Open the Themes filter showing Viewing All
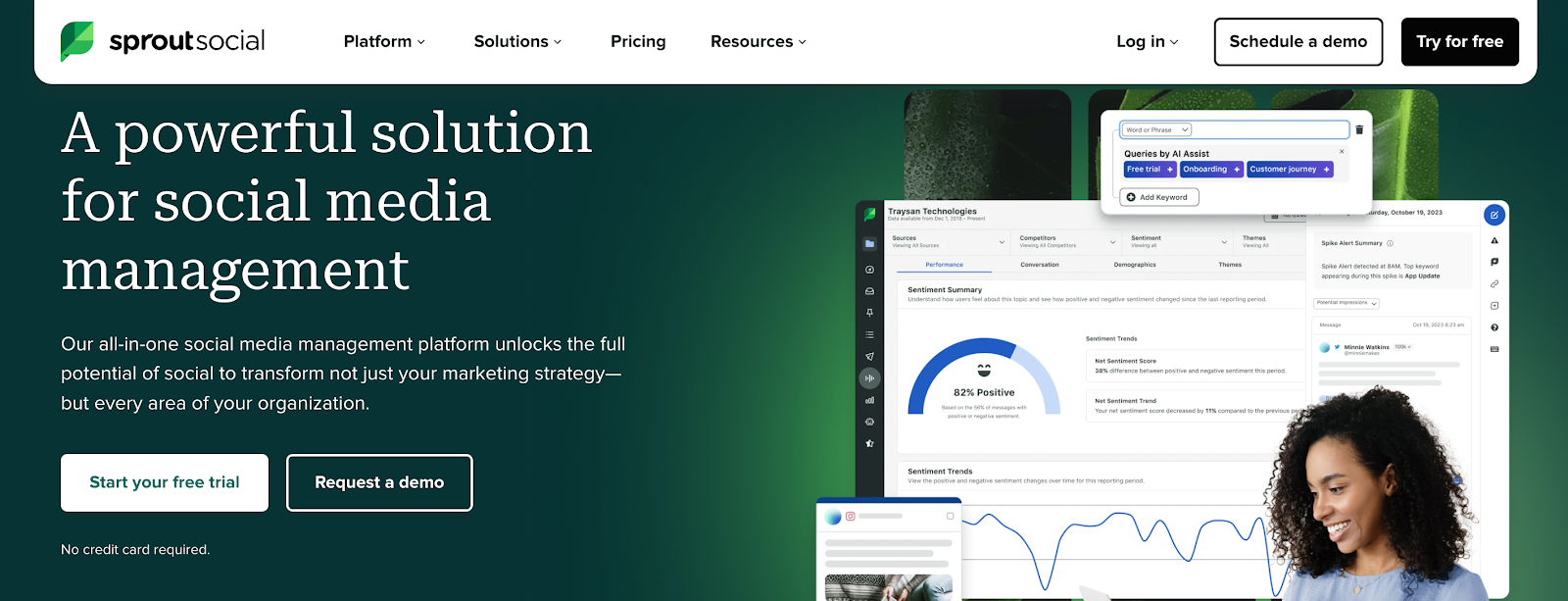The width and height of the screenshot is (1568, 601). point(1269,241)
